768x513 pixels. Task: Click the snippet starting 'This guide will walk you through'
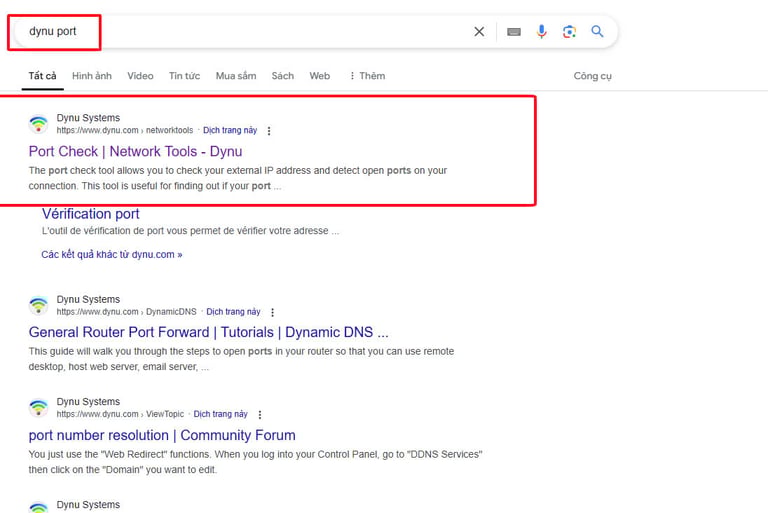[241, 359]
